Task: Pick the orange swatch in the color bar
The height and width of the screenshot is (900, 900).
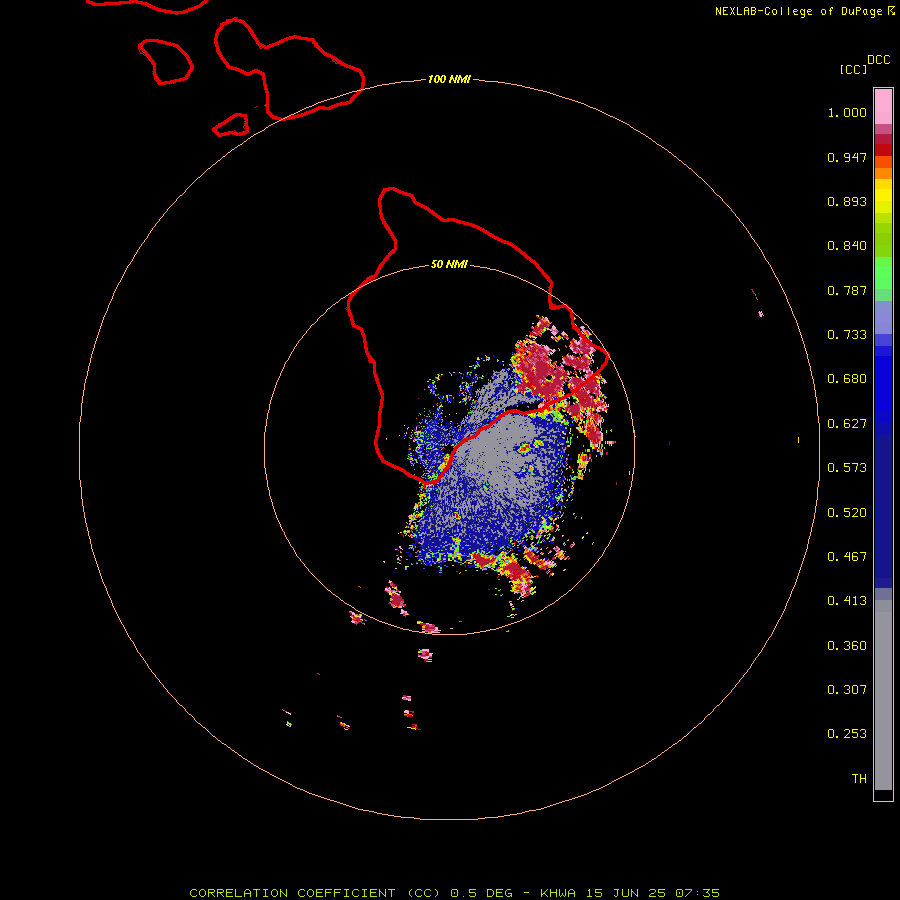Action: tap(883, 173)
